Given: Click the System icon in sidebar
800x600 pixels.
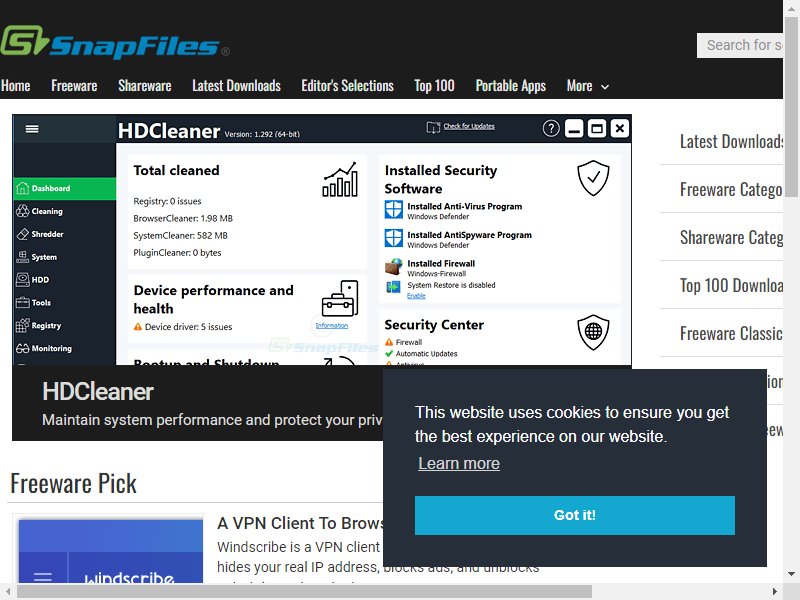Looking at the screenshot, I should tap(22, 257).
